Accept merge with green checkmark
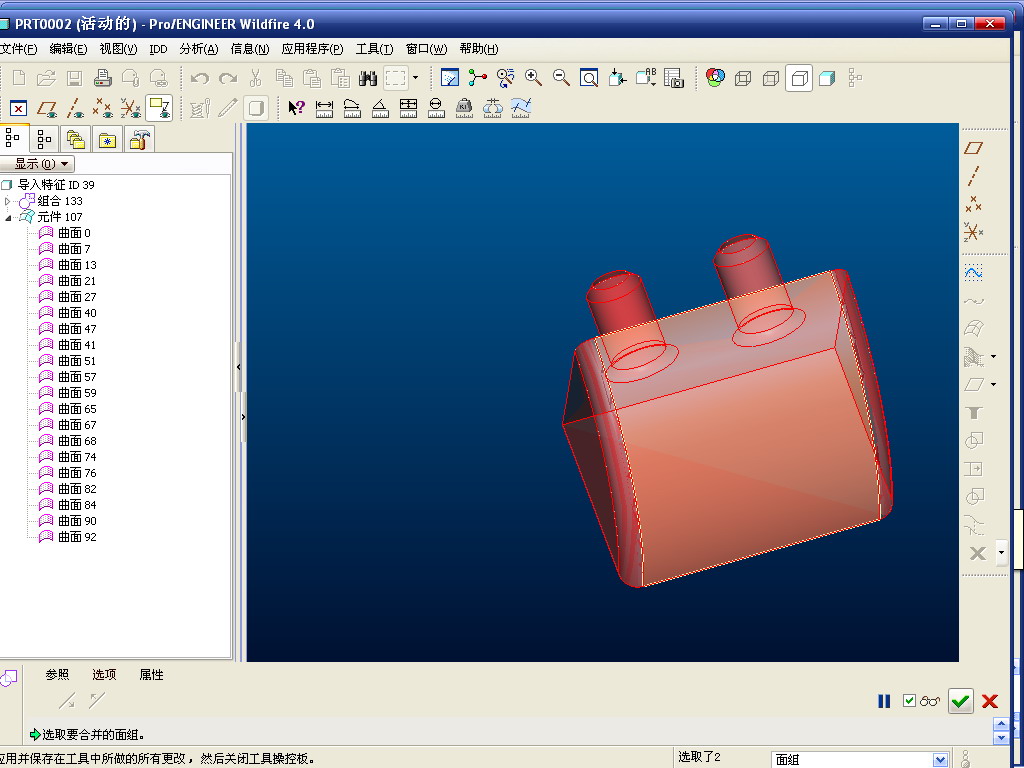 pyautogui.click(x=961, y=701)
